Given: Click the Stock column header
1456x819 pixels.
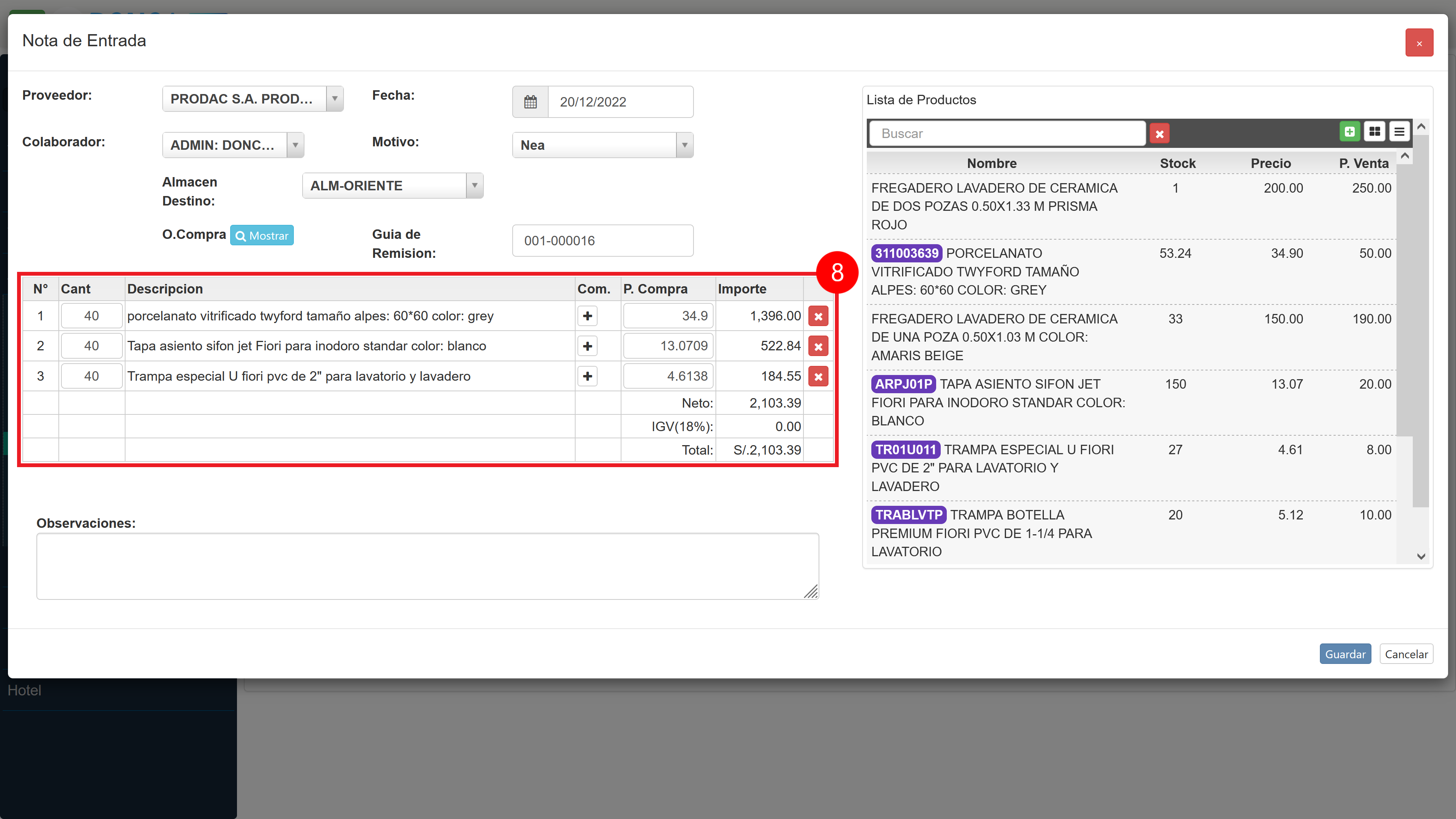Looking at the screenshot, I should 1177,163.
